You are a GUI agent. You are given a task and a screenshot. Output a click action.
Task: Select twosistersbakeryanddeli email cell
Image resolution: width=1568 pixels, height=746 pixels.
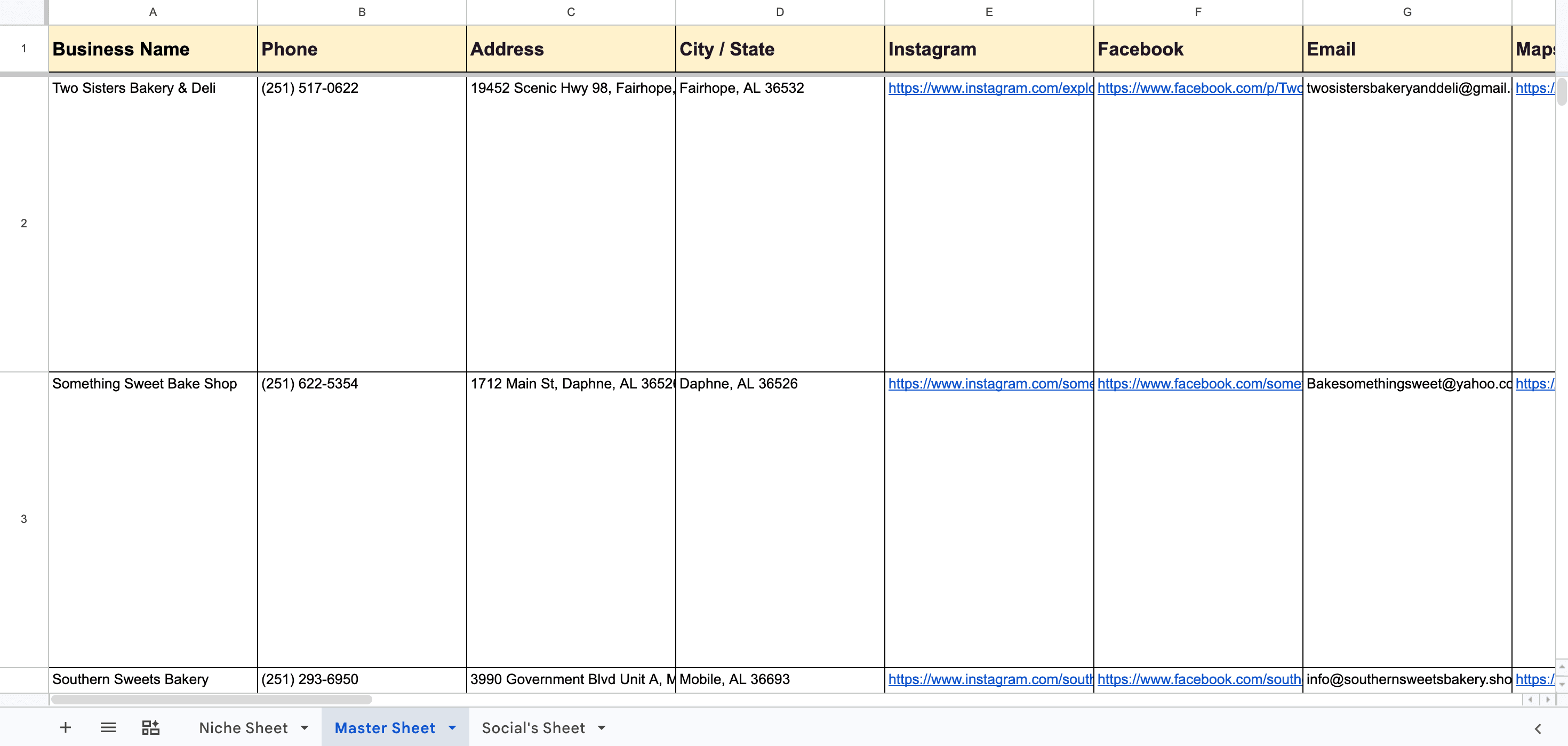(1407, 224)
